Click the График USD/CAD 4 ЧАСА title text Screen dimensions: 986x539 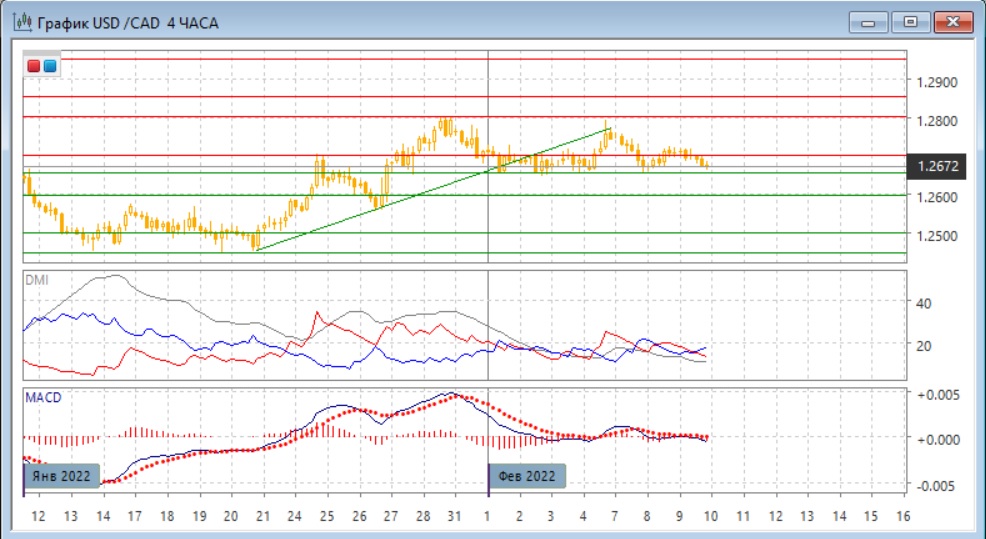point(128,21)
